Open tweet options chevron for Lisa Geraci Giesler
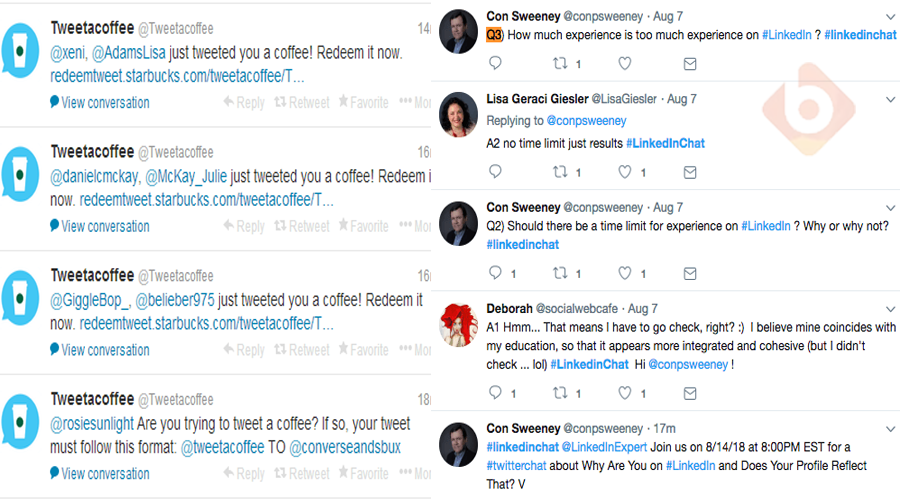The width and height of the screenshot is (900, 500). [x=891, y=99]
